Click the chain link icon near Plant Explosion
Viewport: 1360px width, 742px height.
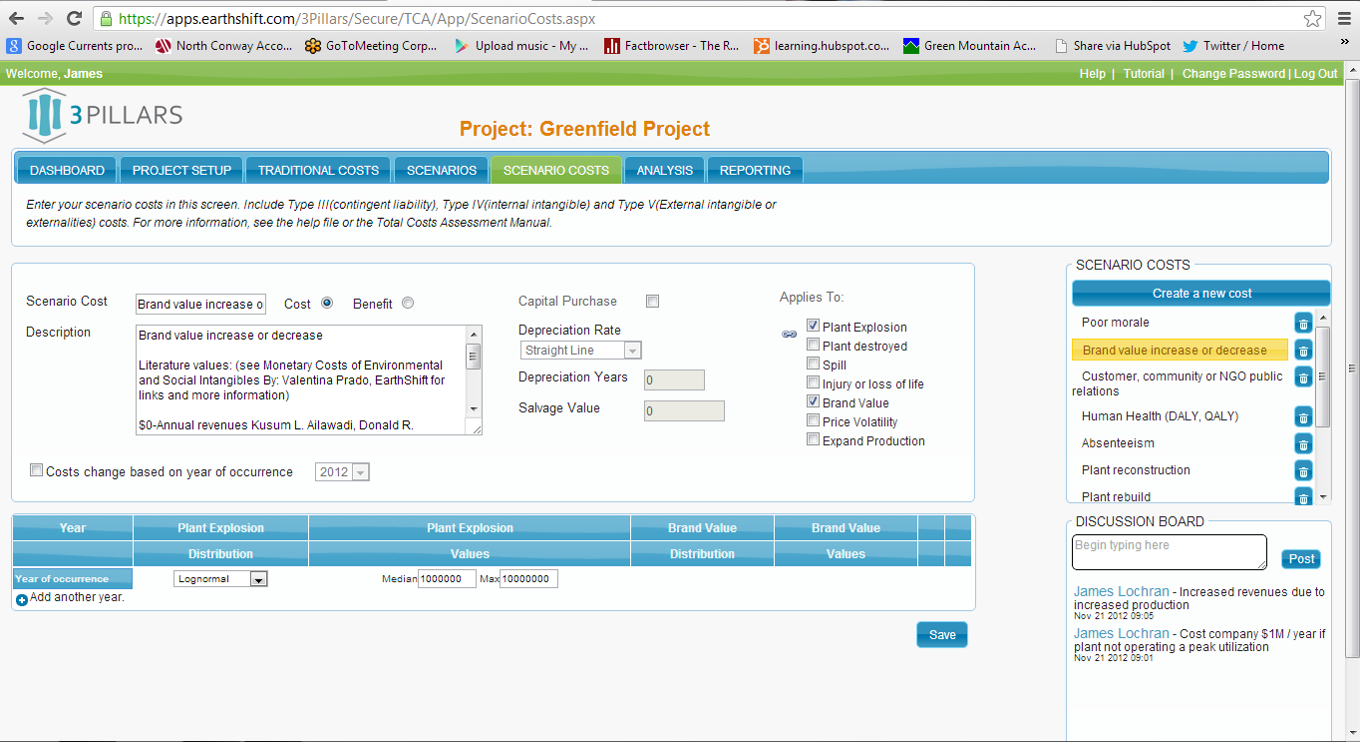tap(789, 334)
